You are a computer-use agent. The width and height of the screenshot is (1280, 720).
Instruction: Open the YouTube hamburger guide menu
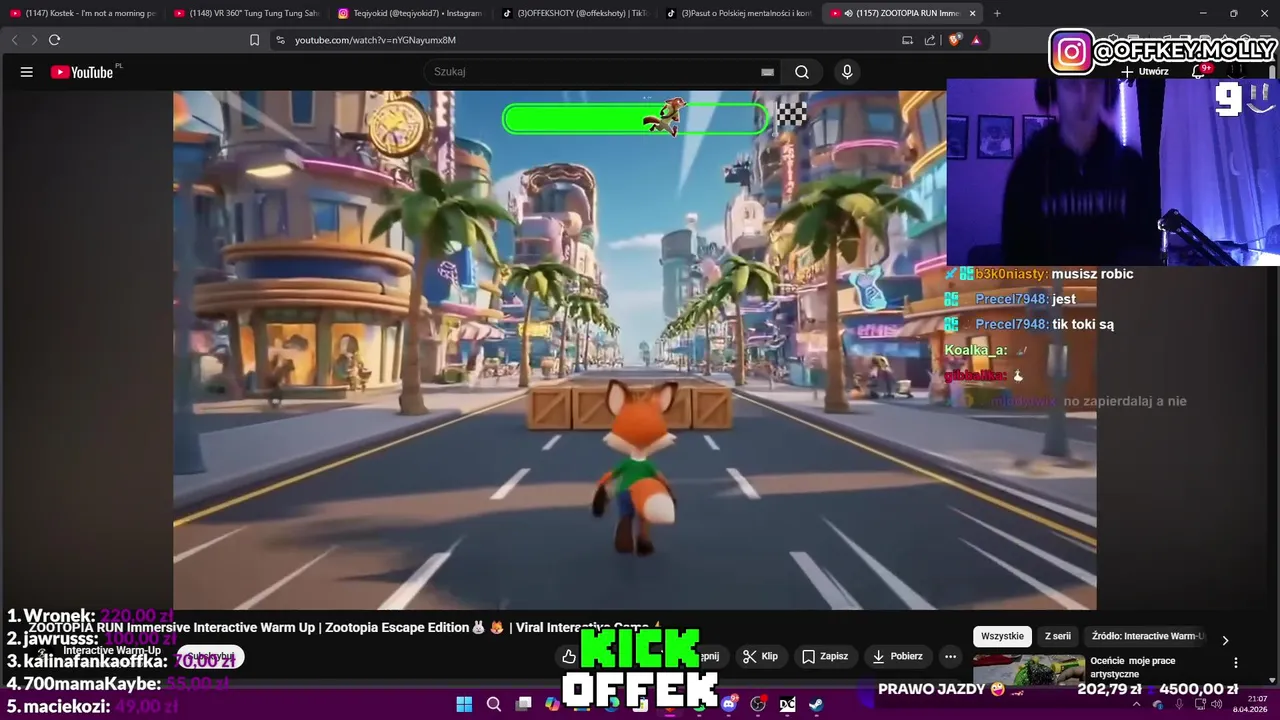[27, 72]
